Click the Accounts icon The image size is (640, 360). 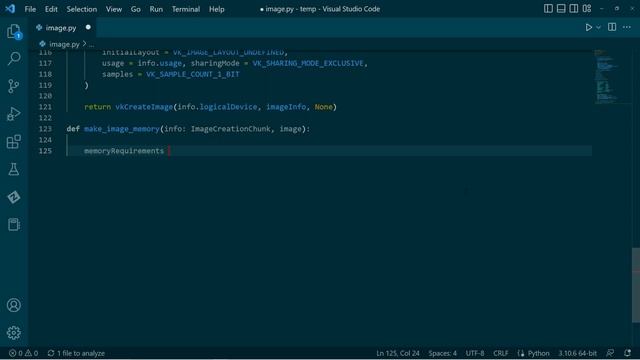point(14,305)
